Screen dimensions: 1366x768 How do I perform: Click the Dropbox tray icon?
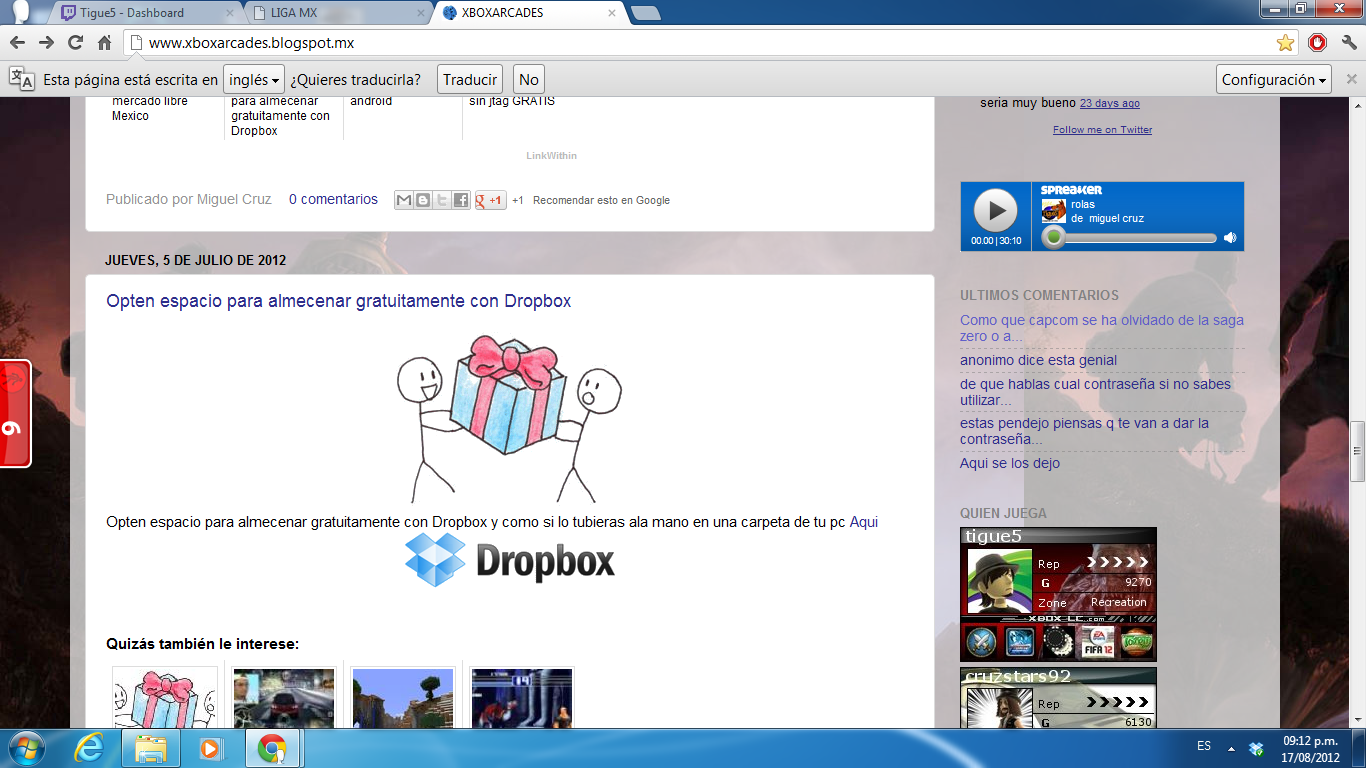pos(1256,748)
